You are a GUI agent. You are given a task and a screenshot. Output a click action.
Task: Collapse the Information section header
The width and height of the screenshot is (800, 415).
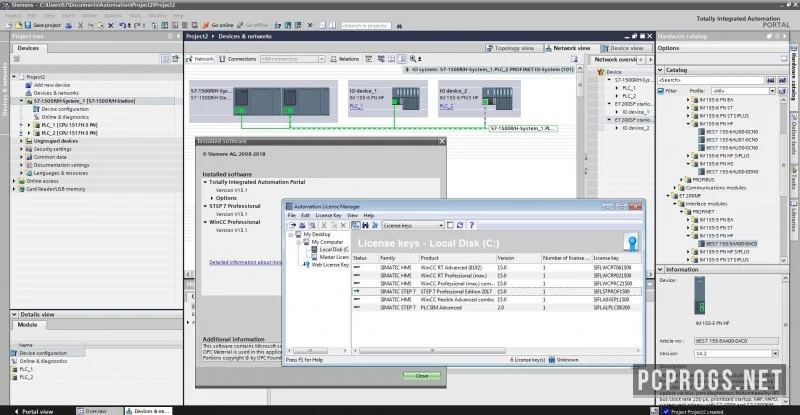point(660,270)
